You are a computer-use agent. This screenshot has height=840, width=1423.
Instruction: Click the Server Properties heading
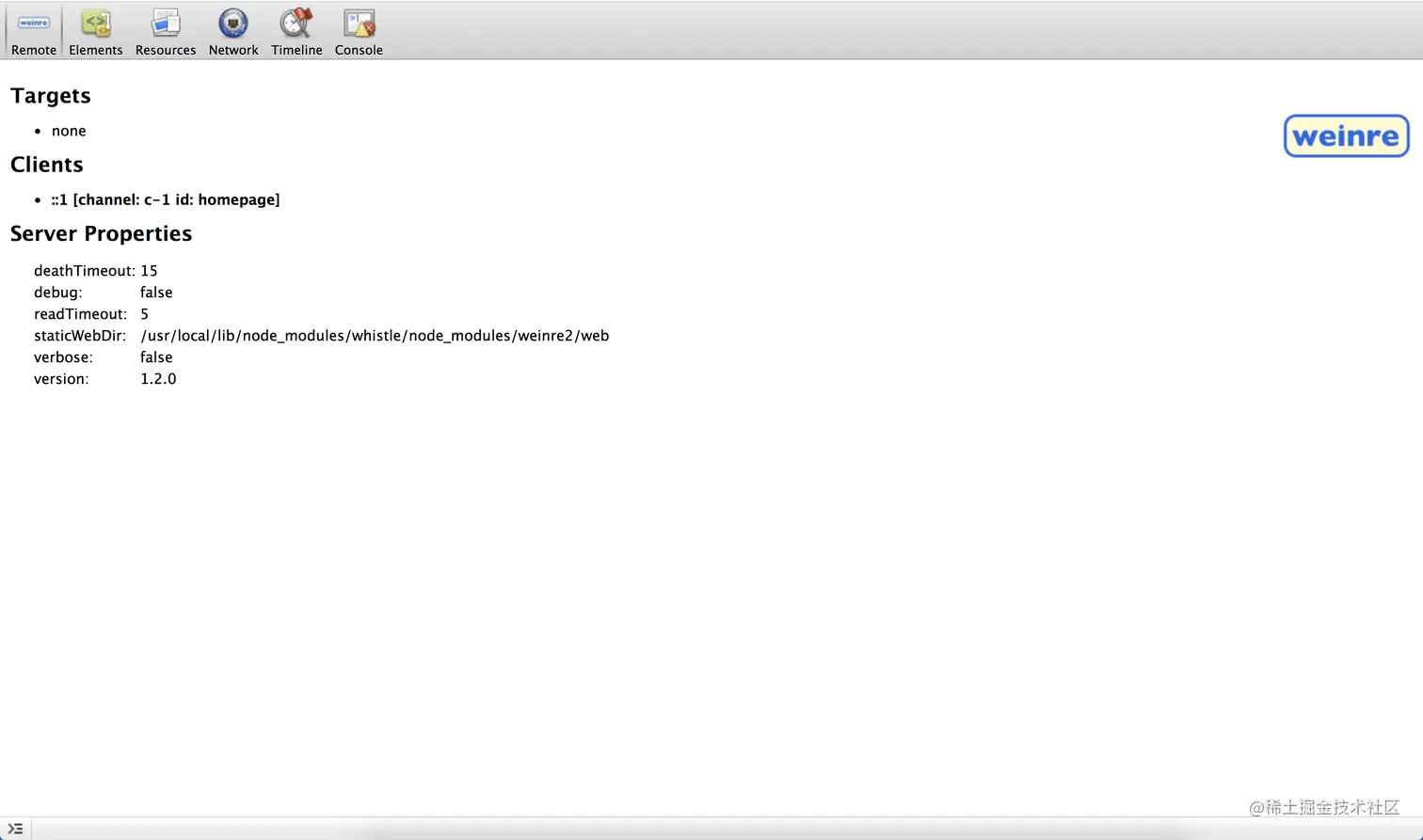(101, 233)
